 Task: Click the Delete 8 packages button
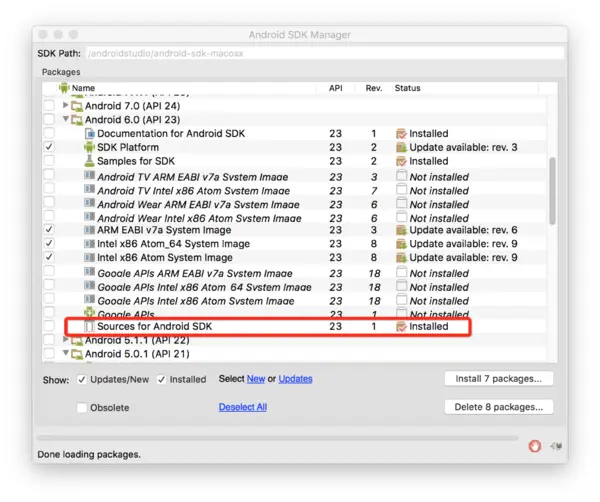point(499,407)
